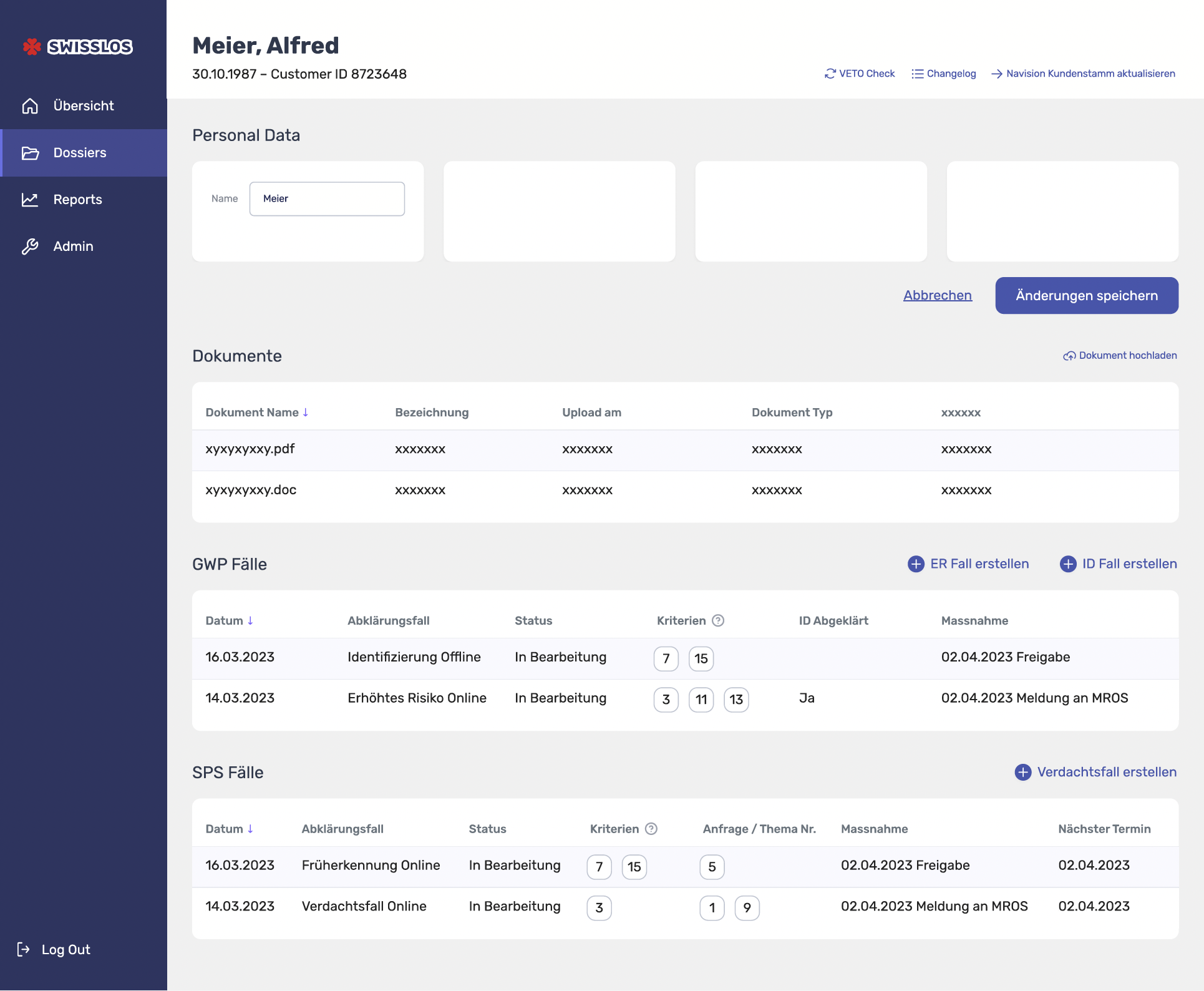This screenshot has width=1204, height=991.
Task: Click the Admin wrench icon
Action: 30,247
